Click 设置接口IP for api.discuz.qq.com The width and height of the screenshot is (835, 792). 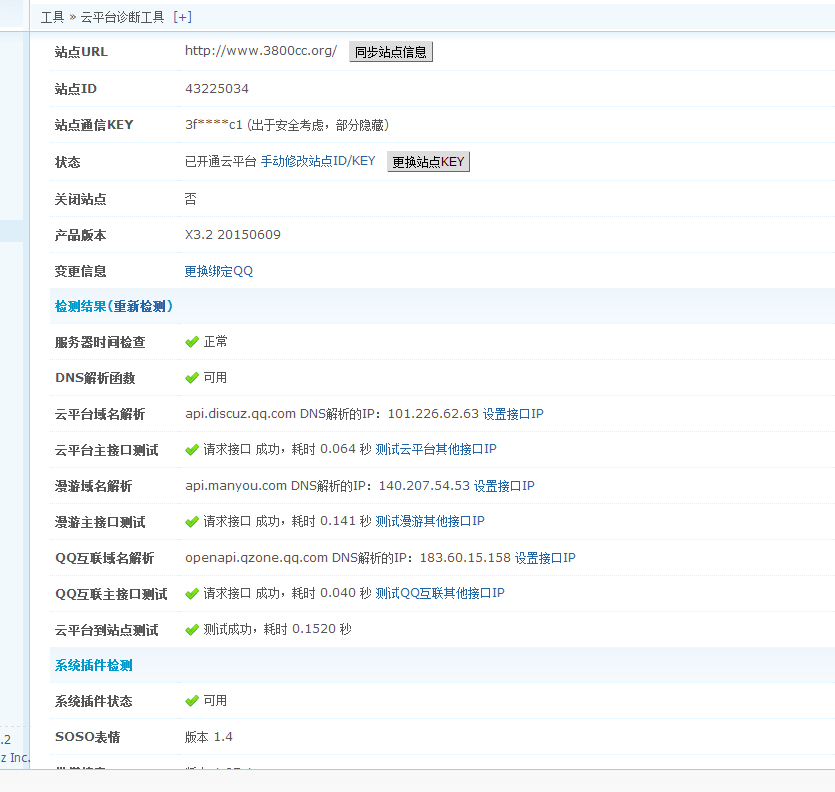(x=513, y=414)
